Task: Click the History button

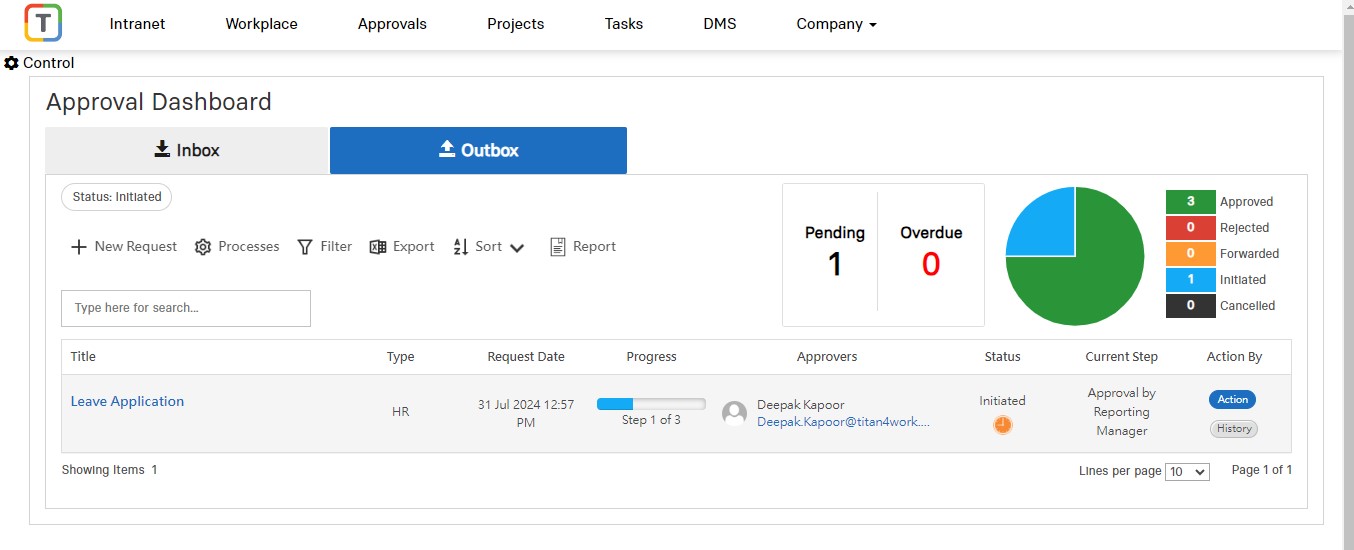Action: 1234,429
